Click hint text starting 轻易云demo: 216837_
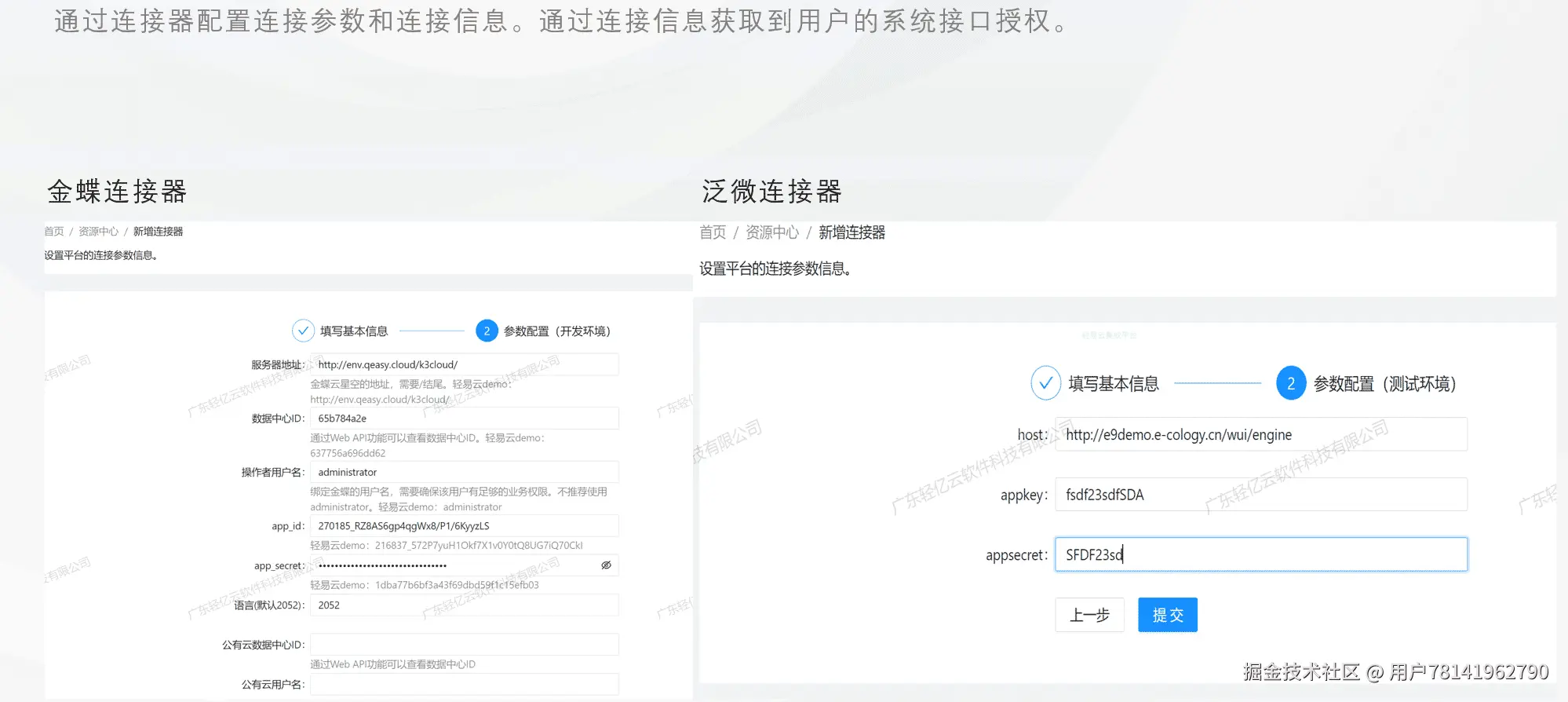 447,546
